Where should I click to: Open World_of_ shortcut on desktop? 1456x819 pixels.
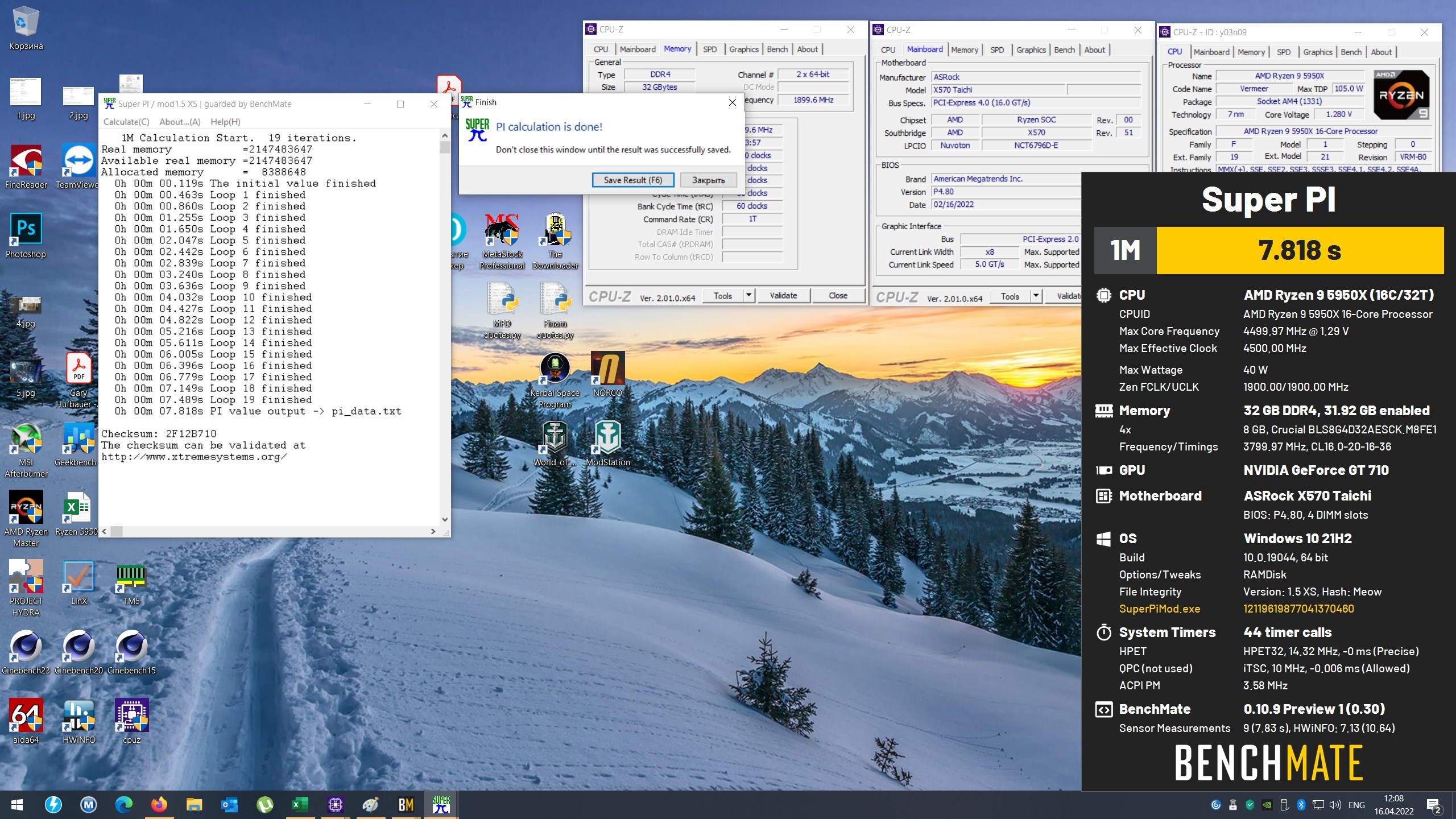(555, 445)
